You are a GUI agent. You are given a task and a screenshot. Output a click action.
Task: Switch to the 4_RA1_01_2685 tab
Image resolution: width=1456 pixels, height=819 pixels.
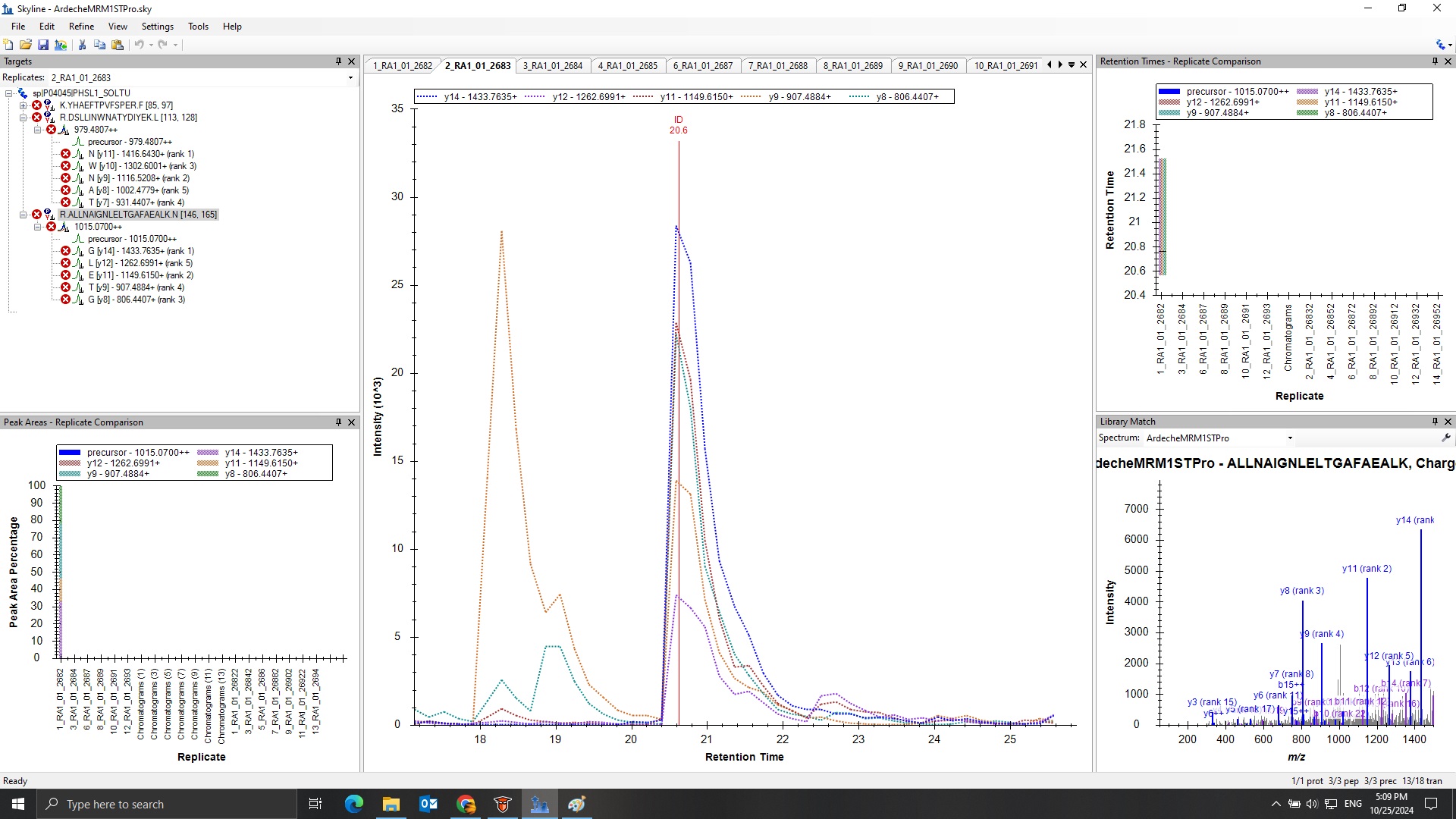[627, 66]
